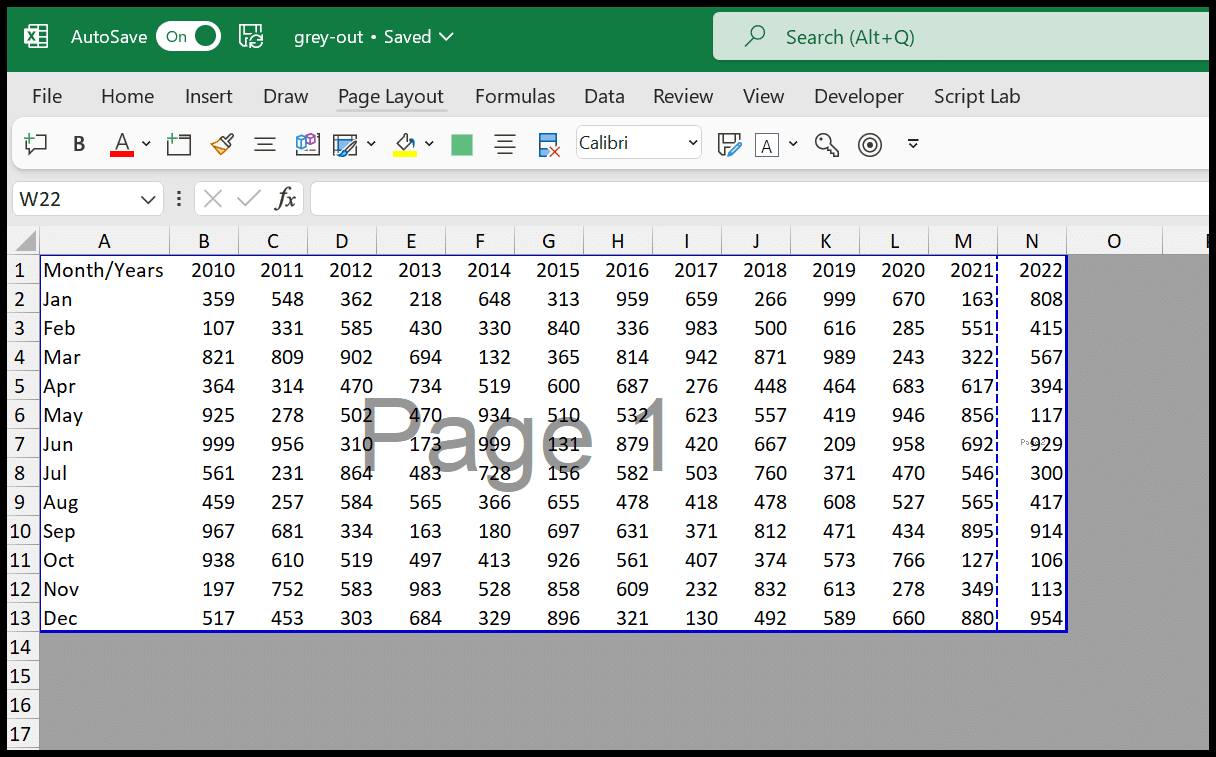1216x757 pixels.
Task: Toggle the AutoSave switch
Action: pyautogui.click(x=189, y=37)
